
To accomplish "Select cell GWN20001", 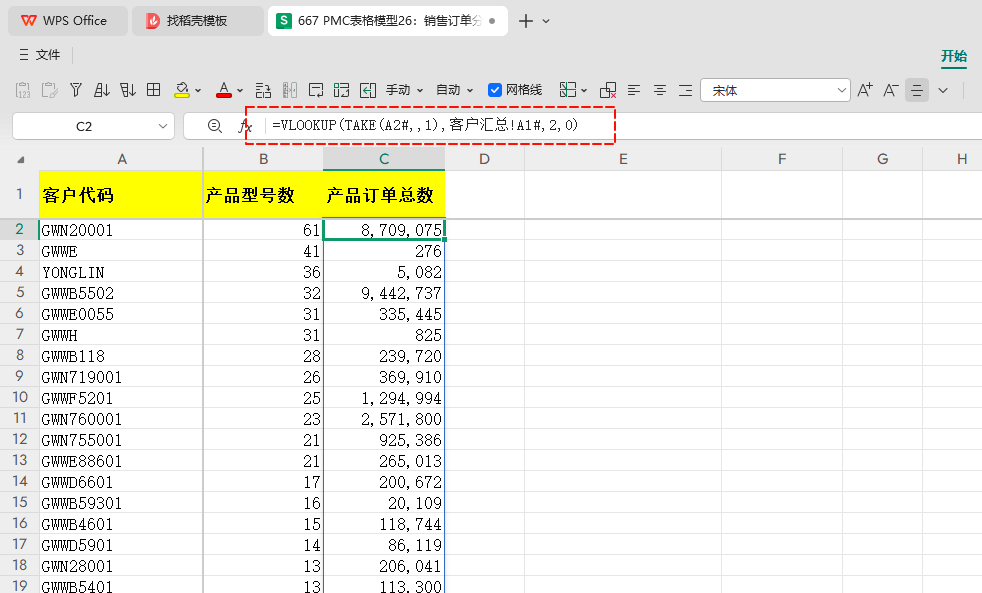I will [121, 230].
